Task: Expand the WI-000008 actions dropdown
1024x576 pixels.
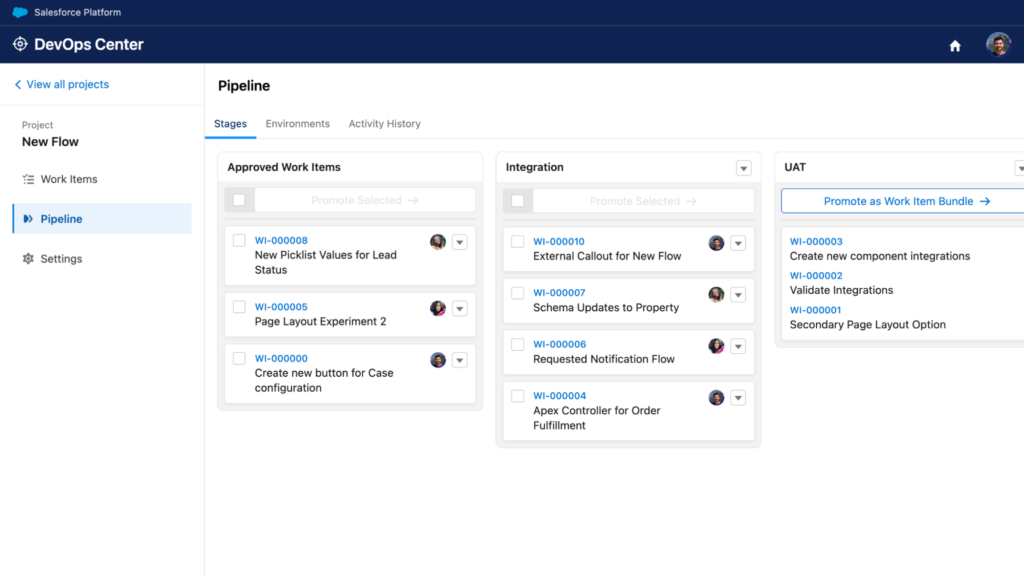Action: point(460,242)
